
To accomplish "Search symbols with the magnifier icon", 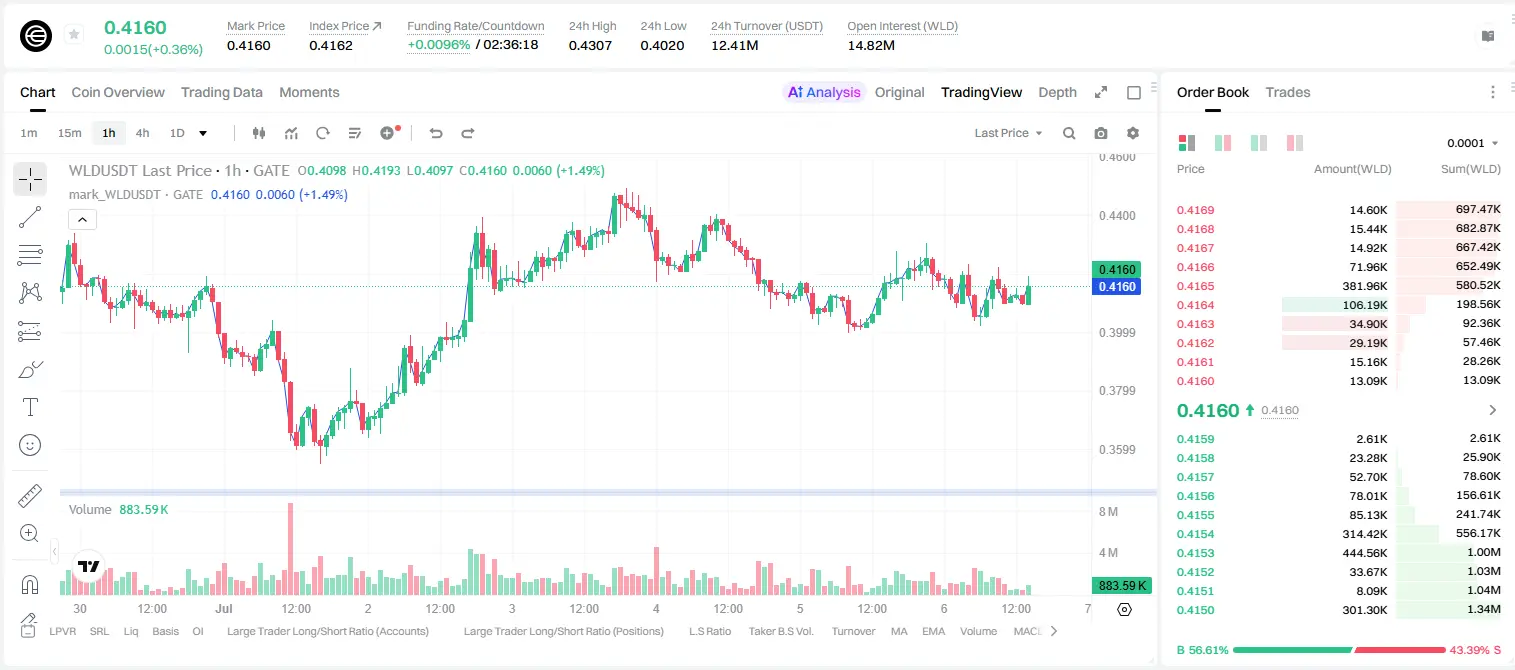I will (1069, 133).
